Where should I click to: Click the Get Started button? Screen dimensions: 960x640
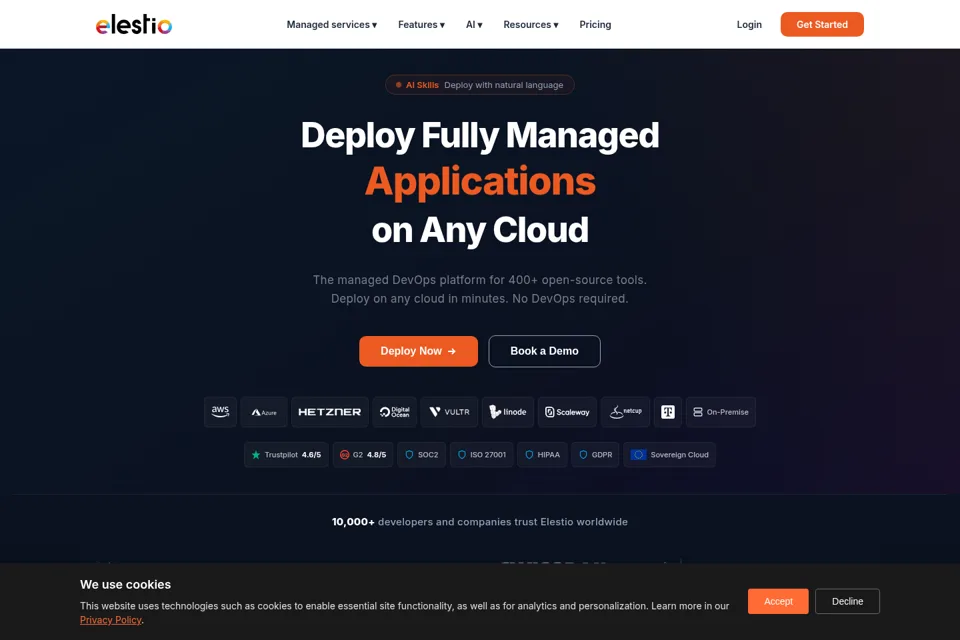822,24
